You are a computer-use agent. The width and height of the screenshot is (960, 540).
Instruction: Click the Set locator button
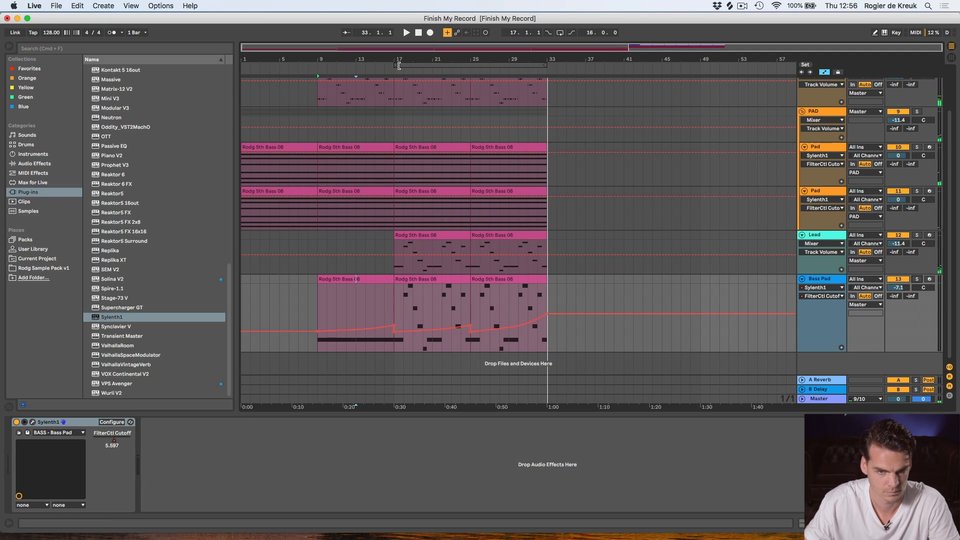pos(805,64)
